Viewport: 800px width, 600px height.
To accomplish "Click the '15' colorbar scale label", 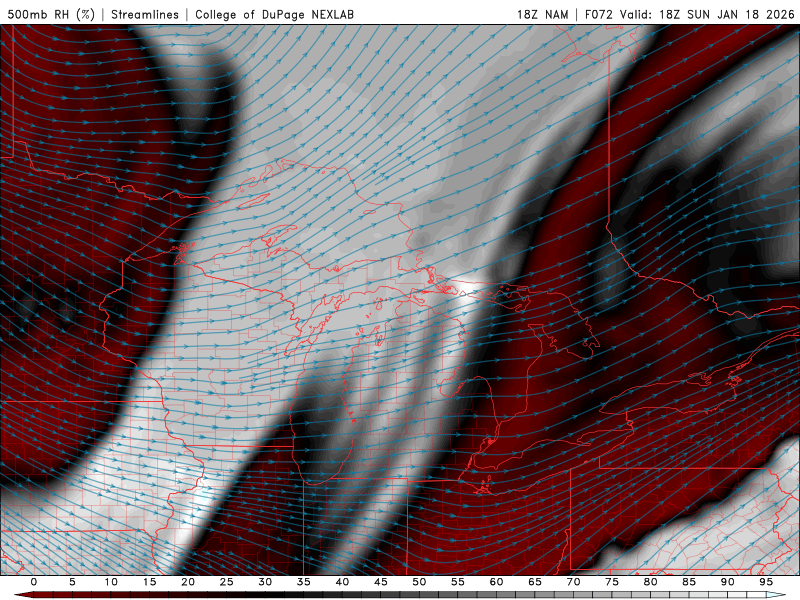I will point(149,582).
